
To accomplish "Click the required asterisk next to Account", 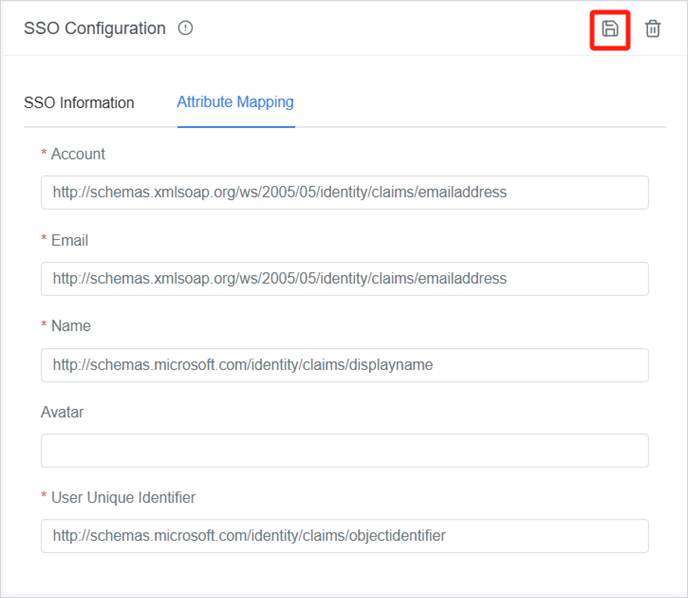I will coord(44,155).
